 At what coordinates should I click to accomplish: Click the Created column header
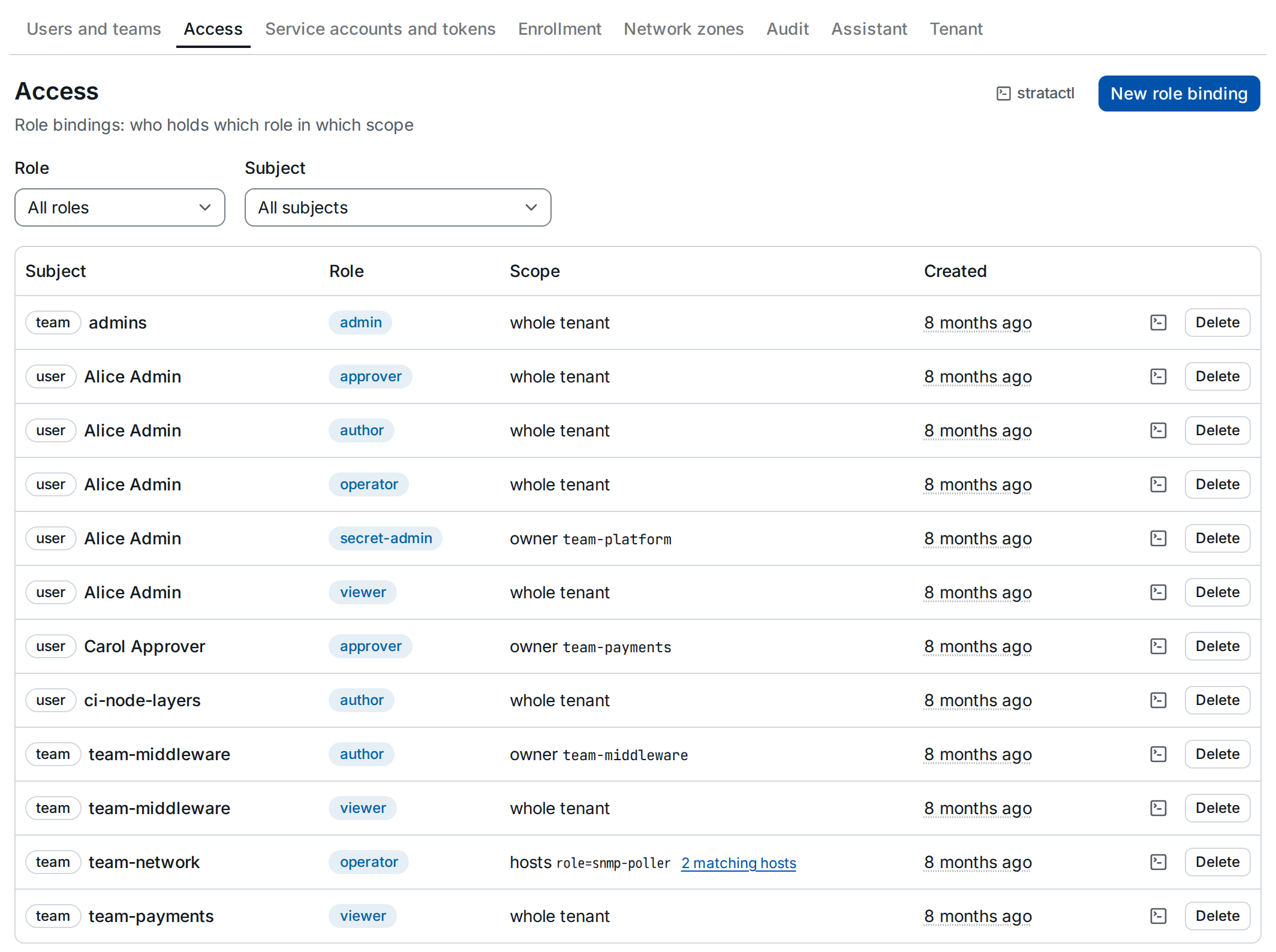click(955, 271)
